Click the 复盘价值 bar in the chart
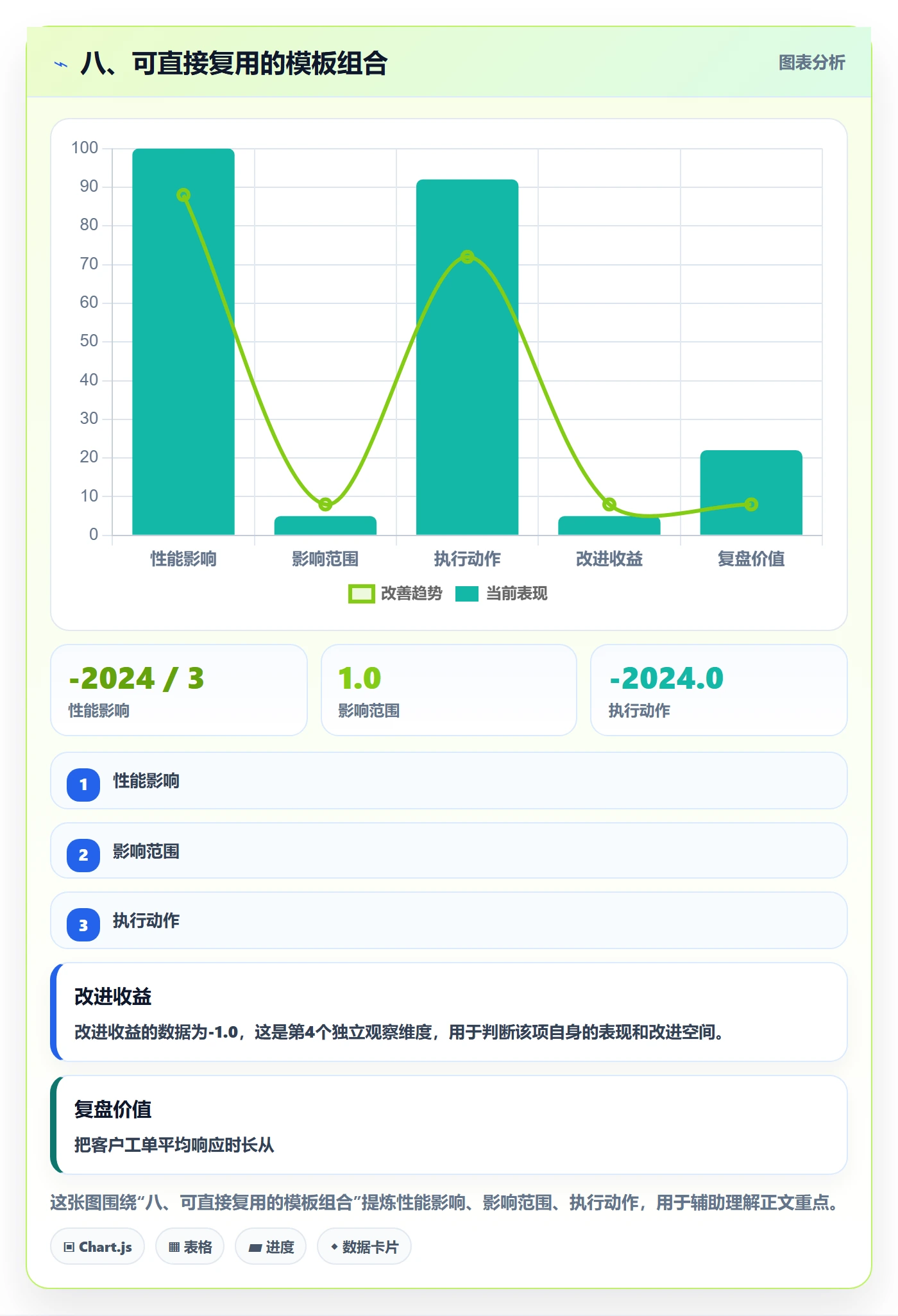The width and height of the screenshot is (898, 1316). pyautogui.click(x=751, y=493)
